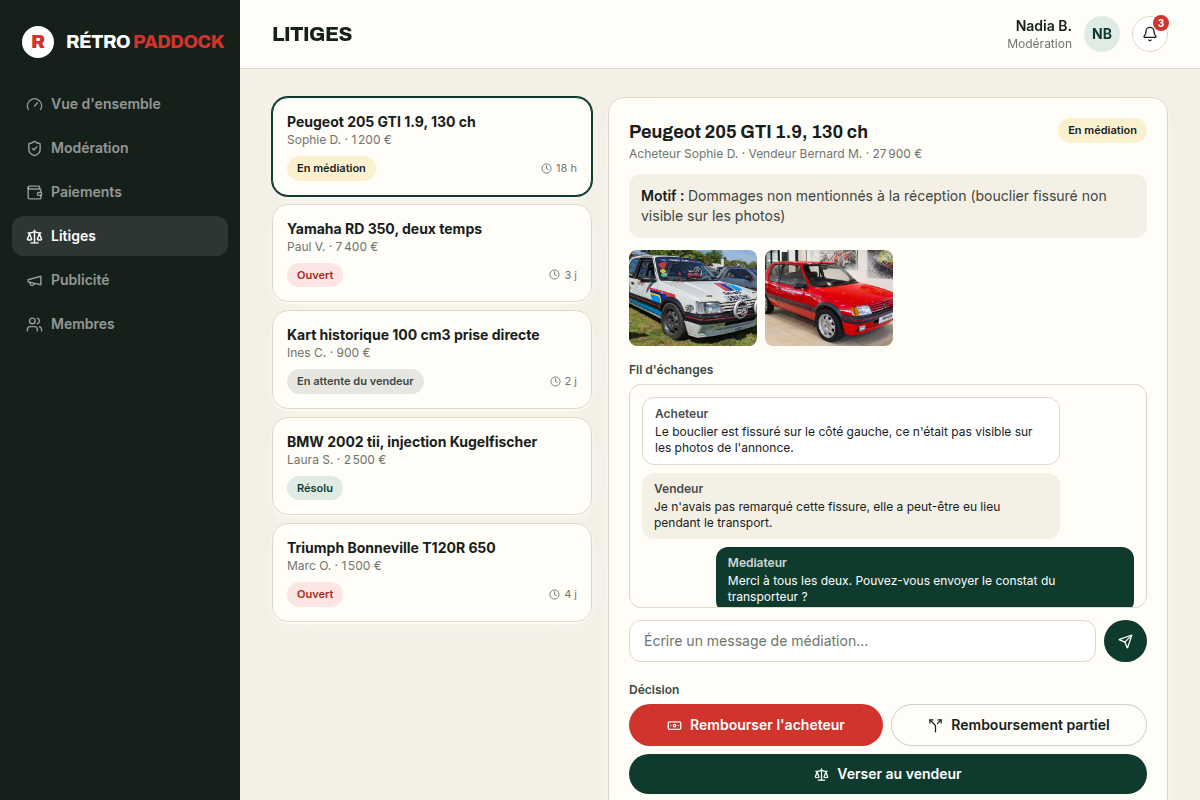
Task: Click the Décision section label
Action: (654, 690)
